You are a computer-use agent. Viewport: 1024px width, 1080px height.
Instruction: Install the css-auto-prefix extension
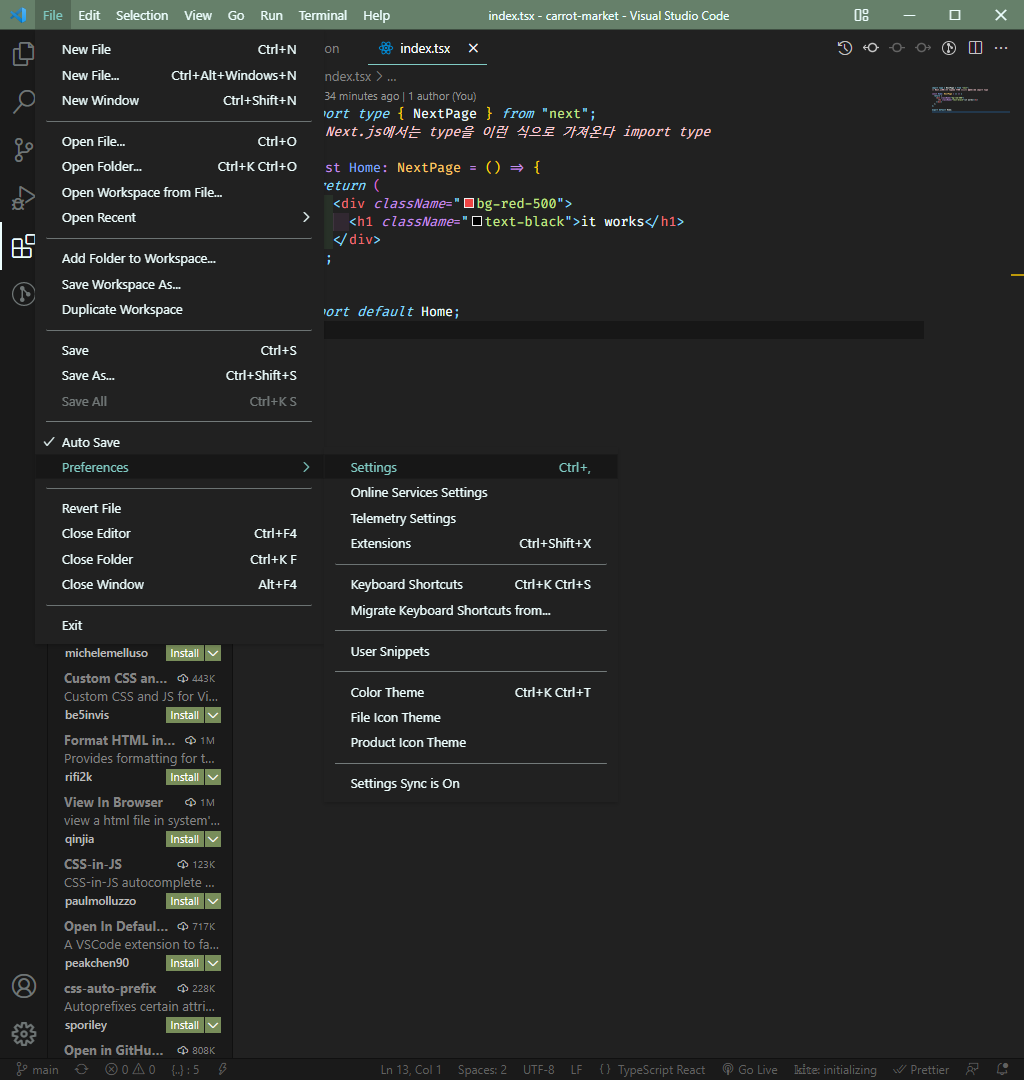(x=185, y=1025)
